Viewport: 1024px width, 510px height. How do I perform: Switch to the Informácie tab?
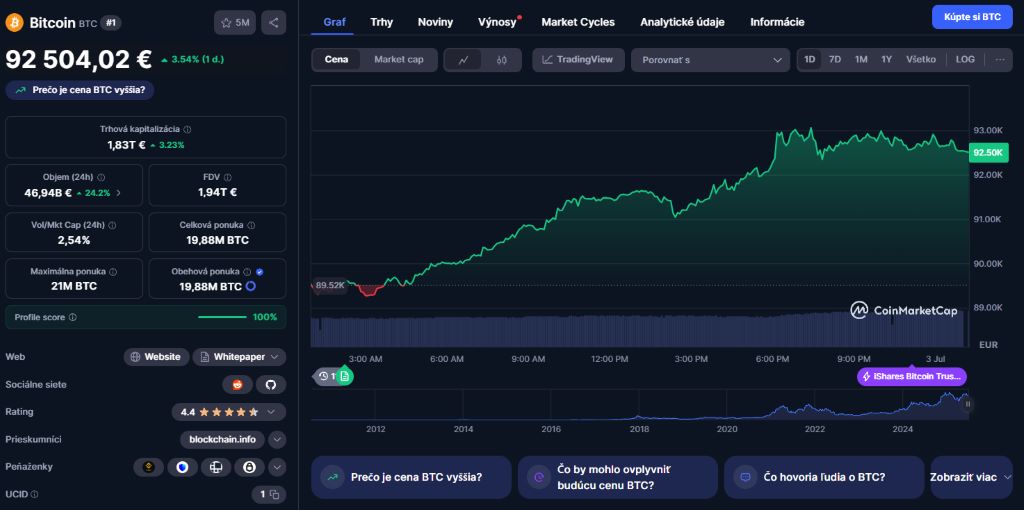pyautogui.click(x=777, y=22)
